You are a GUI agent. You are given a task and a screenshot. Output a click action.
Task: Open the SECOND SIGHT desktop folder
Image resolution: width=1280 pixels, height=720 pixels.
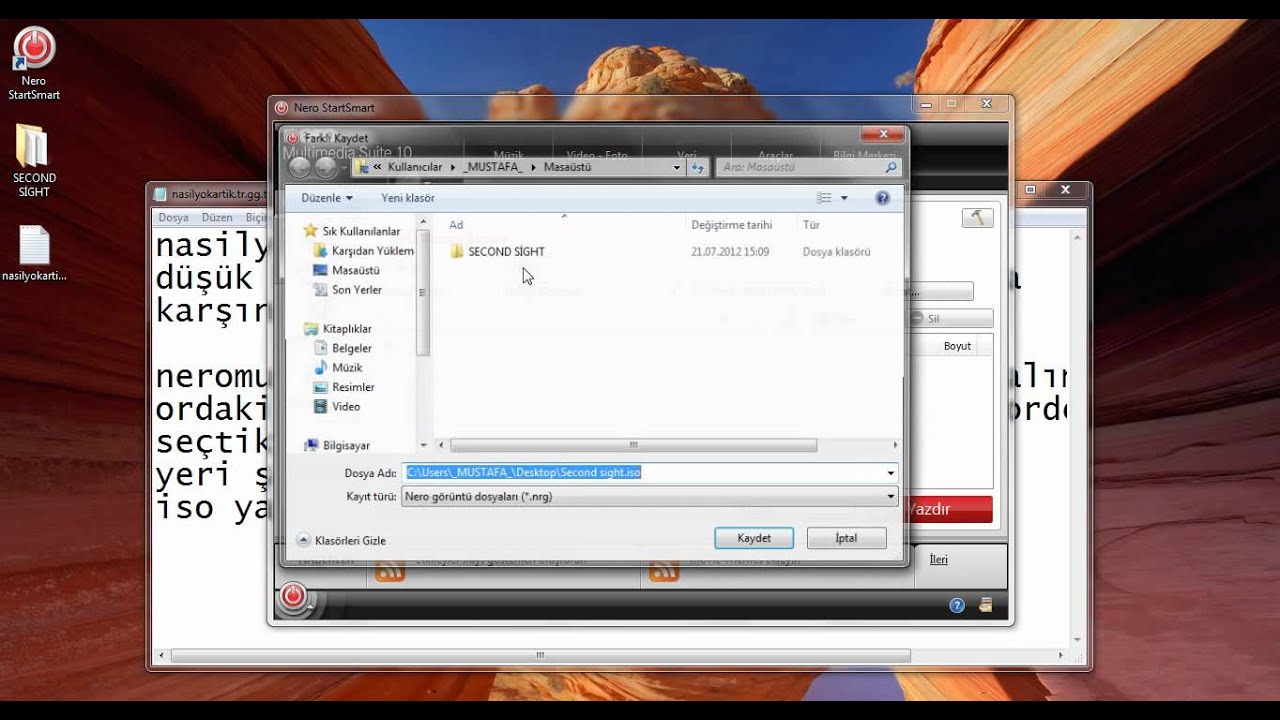(34, 161)
